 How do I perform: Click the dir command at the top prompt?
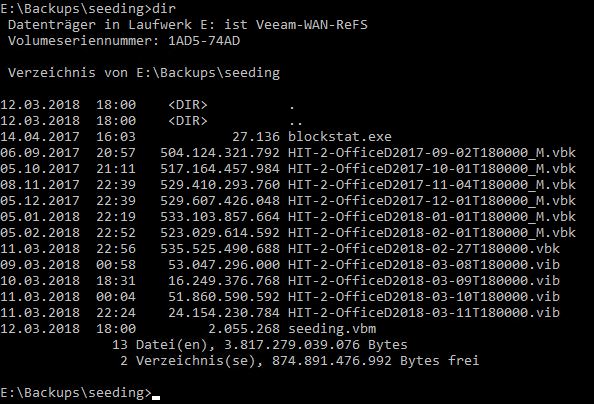[164, 8]
